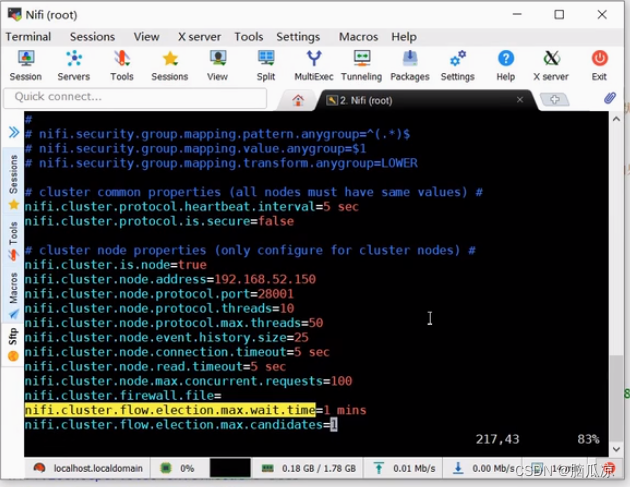Click the nifi.cluster.node.max.concurrent.requests=100 line
The height and width of the screenshot is (487, 630).
(188, 381)
